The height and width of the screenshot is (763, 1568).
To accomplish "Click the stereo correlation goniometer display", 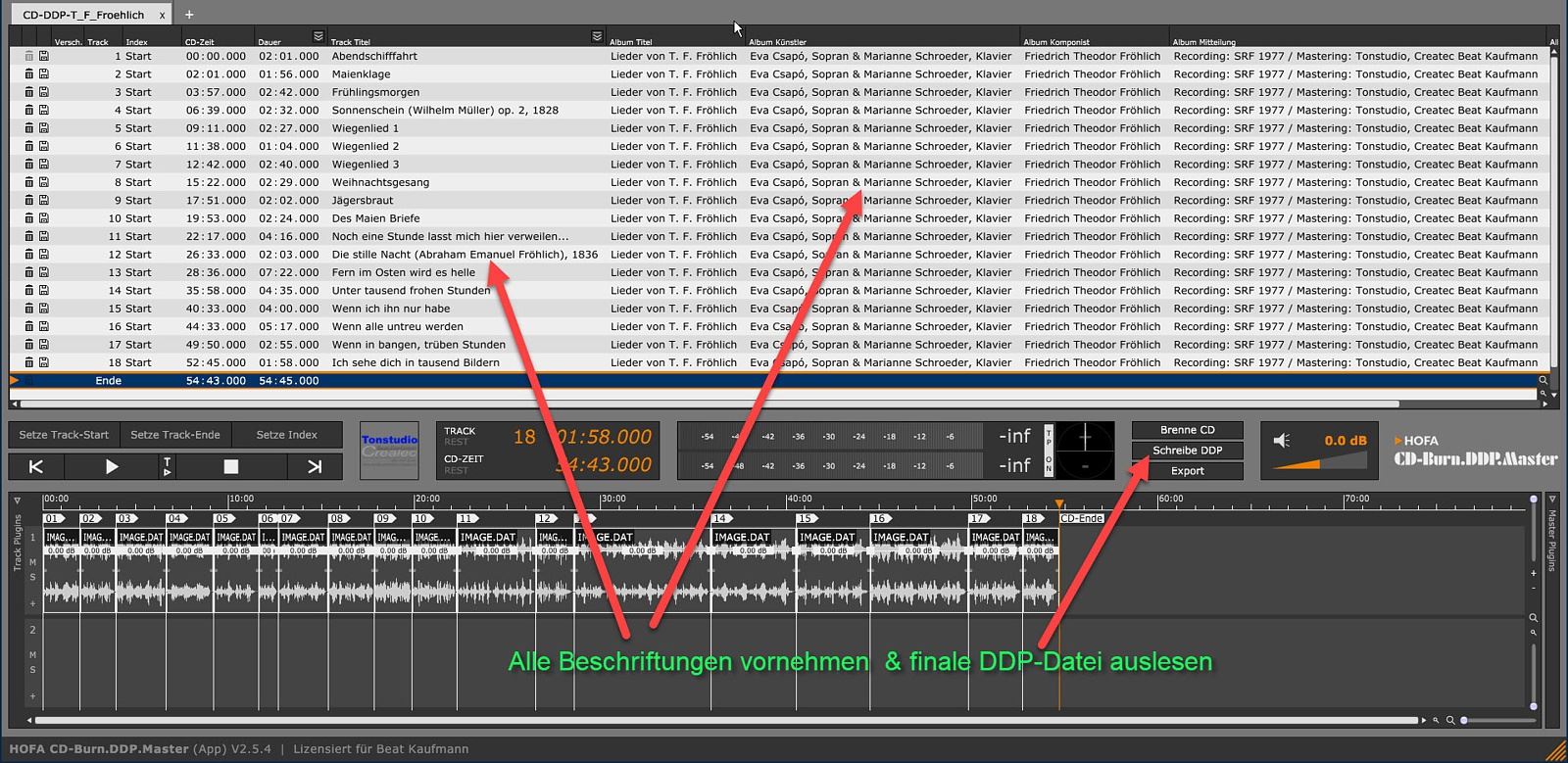I will pos(1085,451).
